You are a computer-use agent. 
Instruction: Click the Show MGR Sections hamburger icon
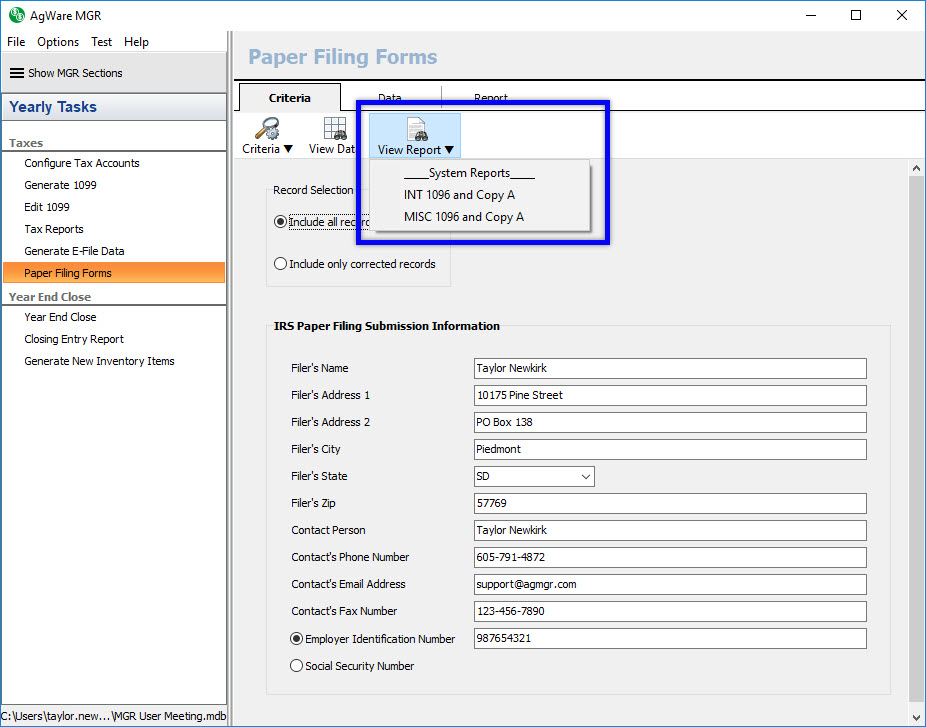click(16, 73)
